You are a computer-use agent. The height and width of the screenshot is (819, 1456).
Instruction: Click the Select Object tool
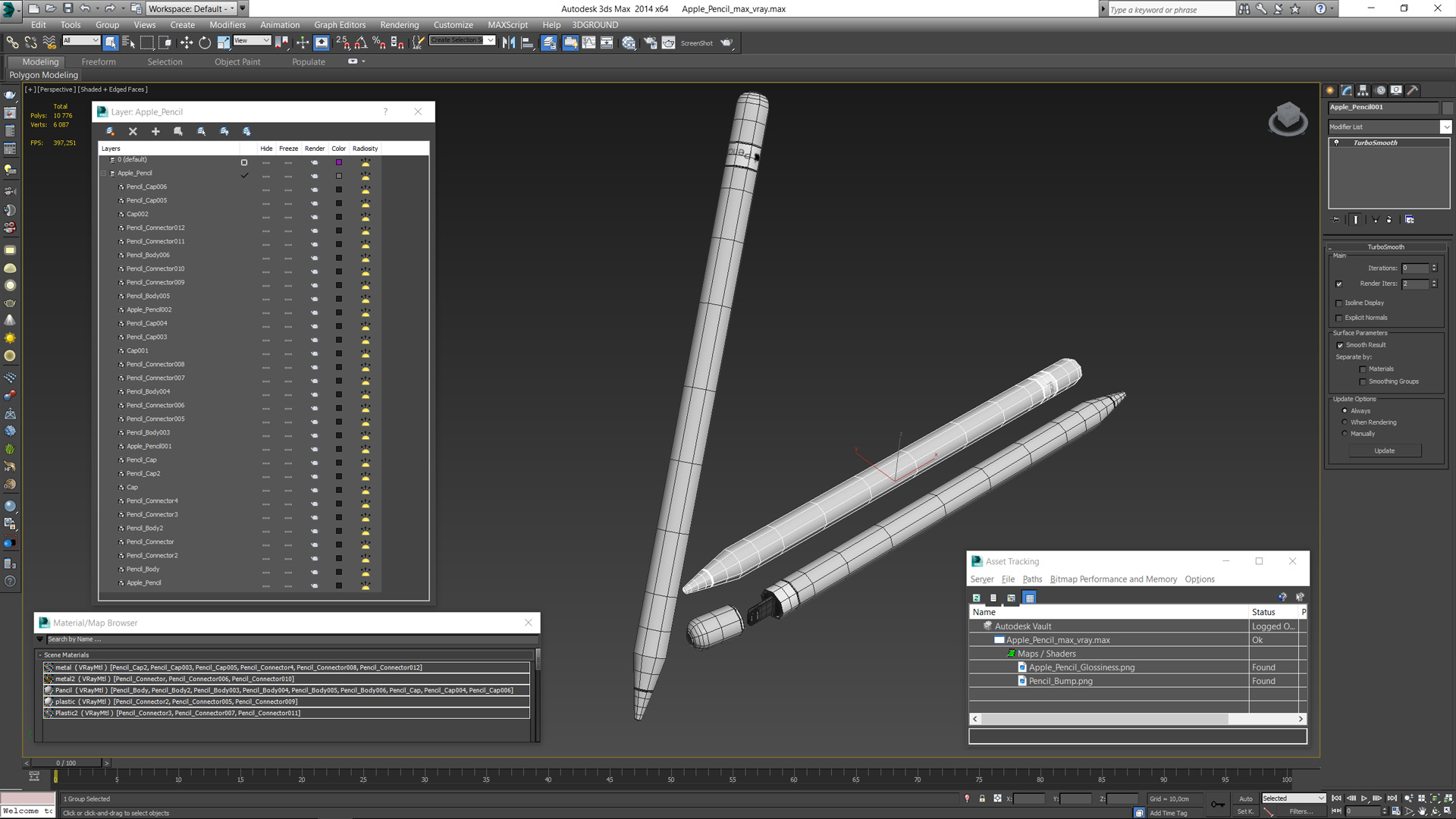click(111, 43)
